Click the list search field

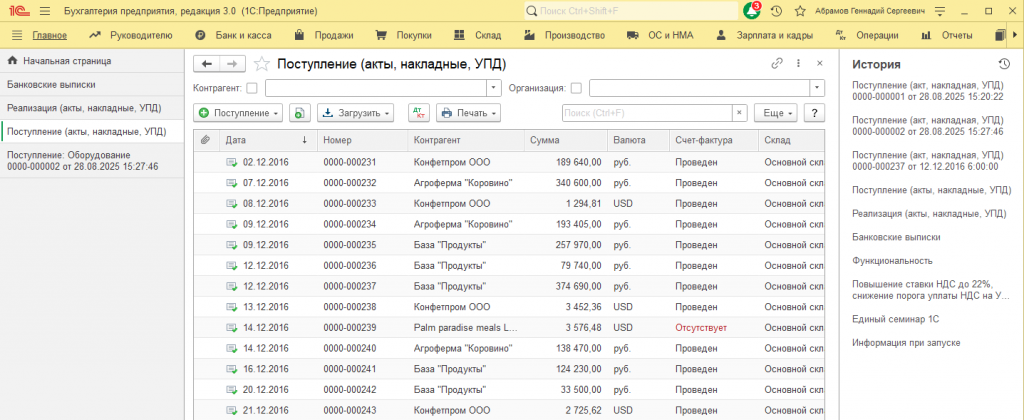(x=647, y=112)
